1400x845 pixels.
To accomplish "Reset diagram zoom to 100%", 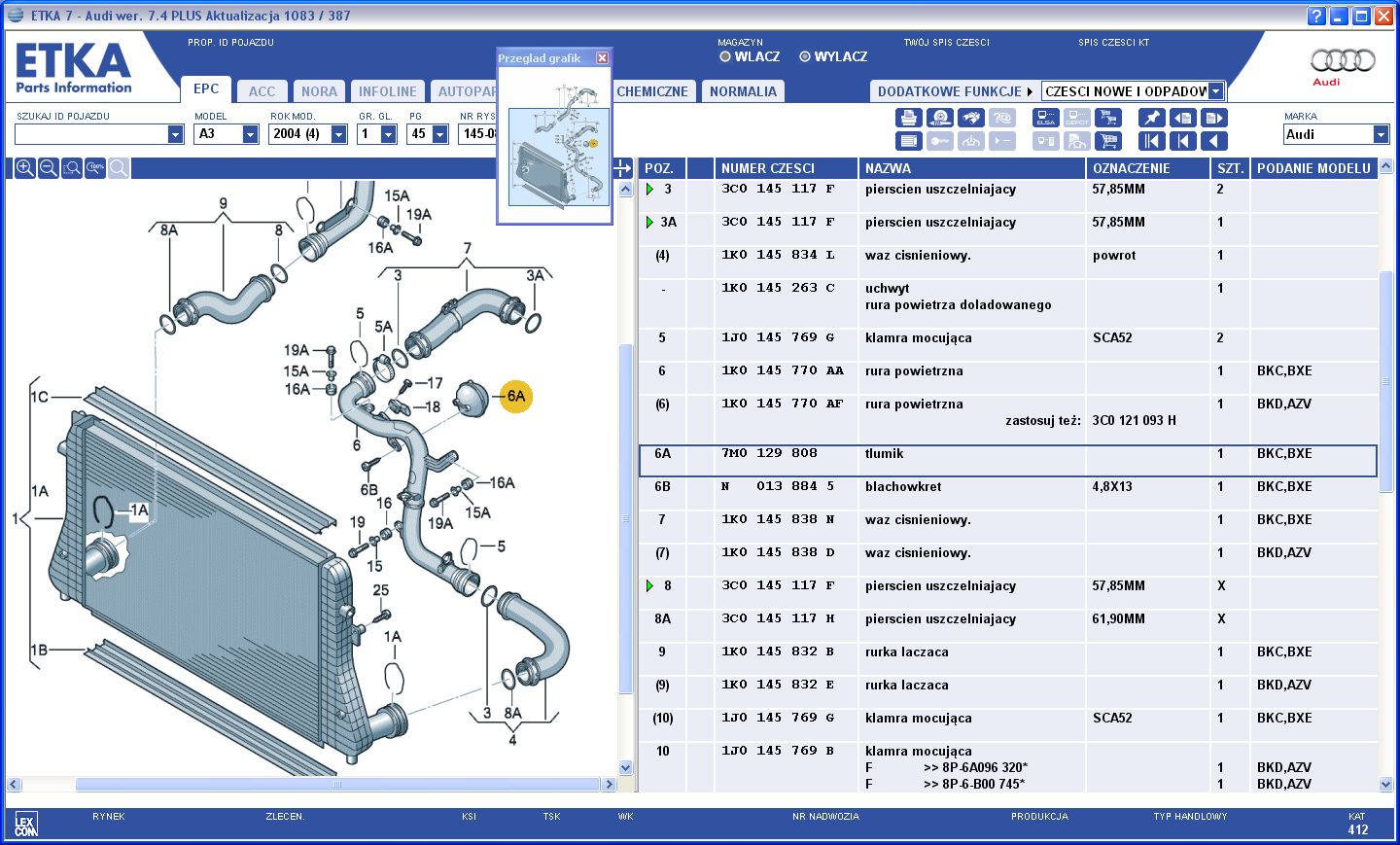I will tap(95, 168).
